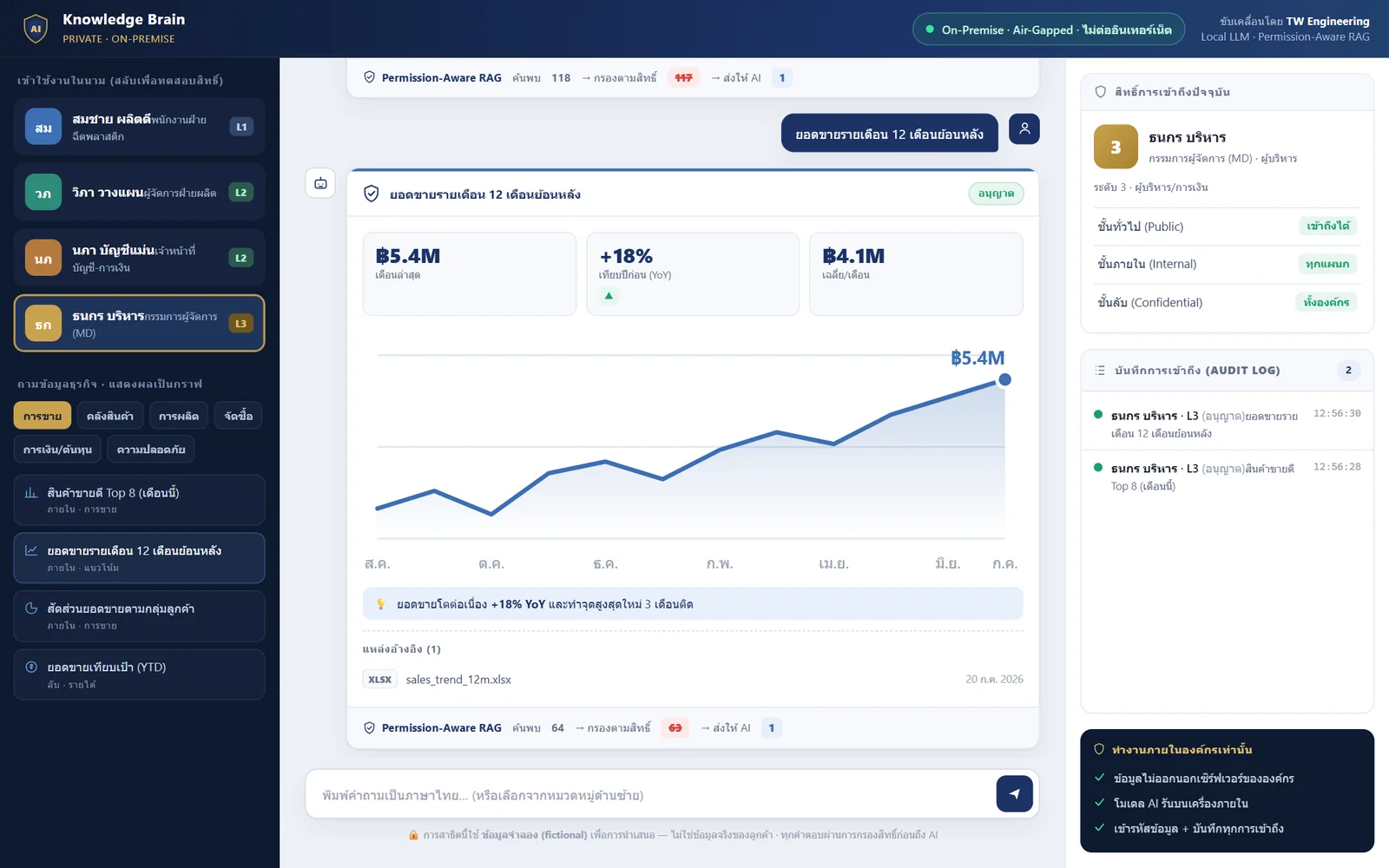Screen dimensions: 1389x868
Task: Click bar chart icon of สินค้าขายดี Top 8
Action: click(x=31, y=493)
